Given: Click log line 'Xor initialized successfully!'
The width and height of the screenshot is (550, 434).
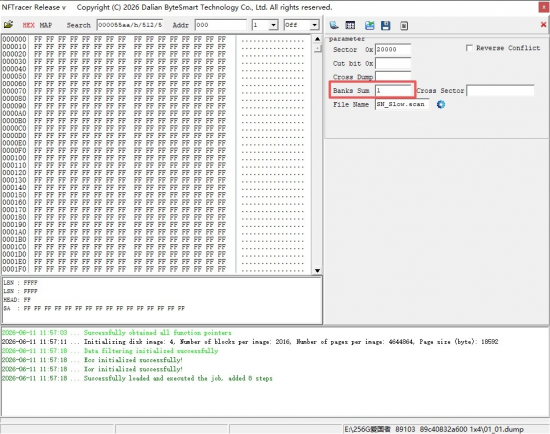Looking at the screenshot, I should coord(92,369).
